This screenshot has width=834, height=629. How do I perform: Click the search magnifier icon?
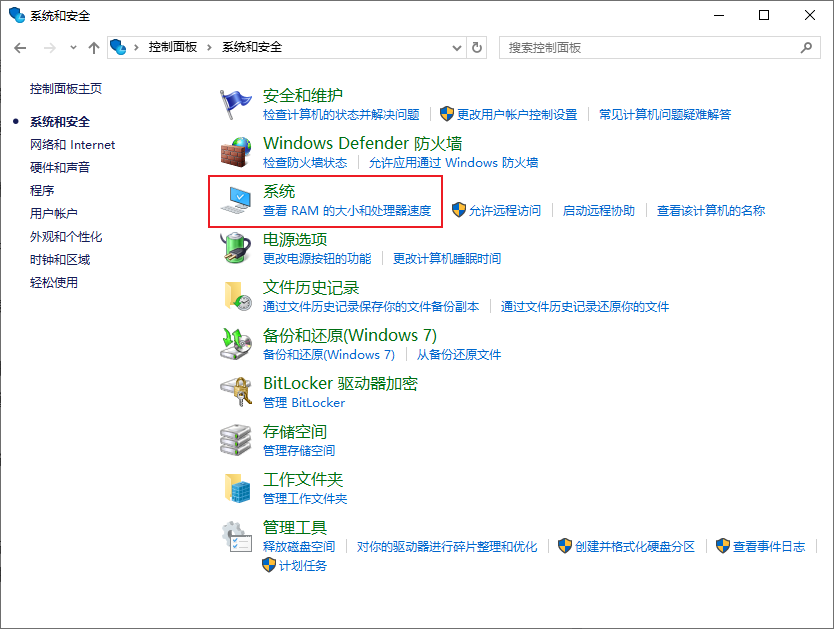[x=806, y=48]
